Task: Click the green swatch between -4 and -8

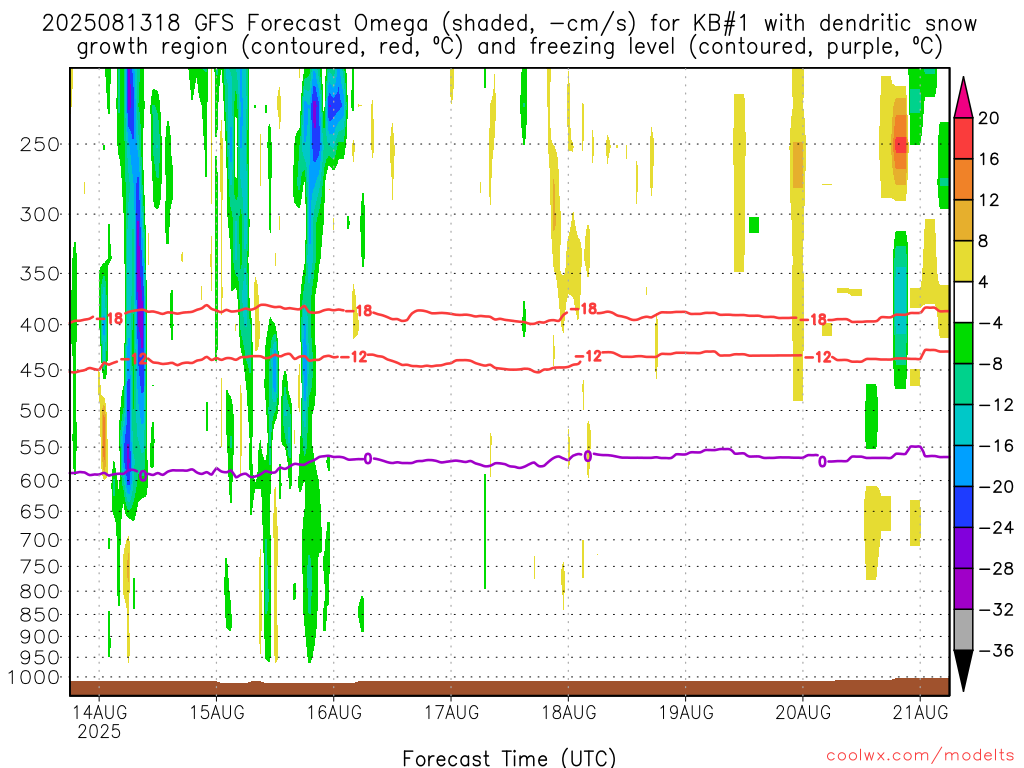Action: 963,344
